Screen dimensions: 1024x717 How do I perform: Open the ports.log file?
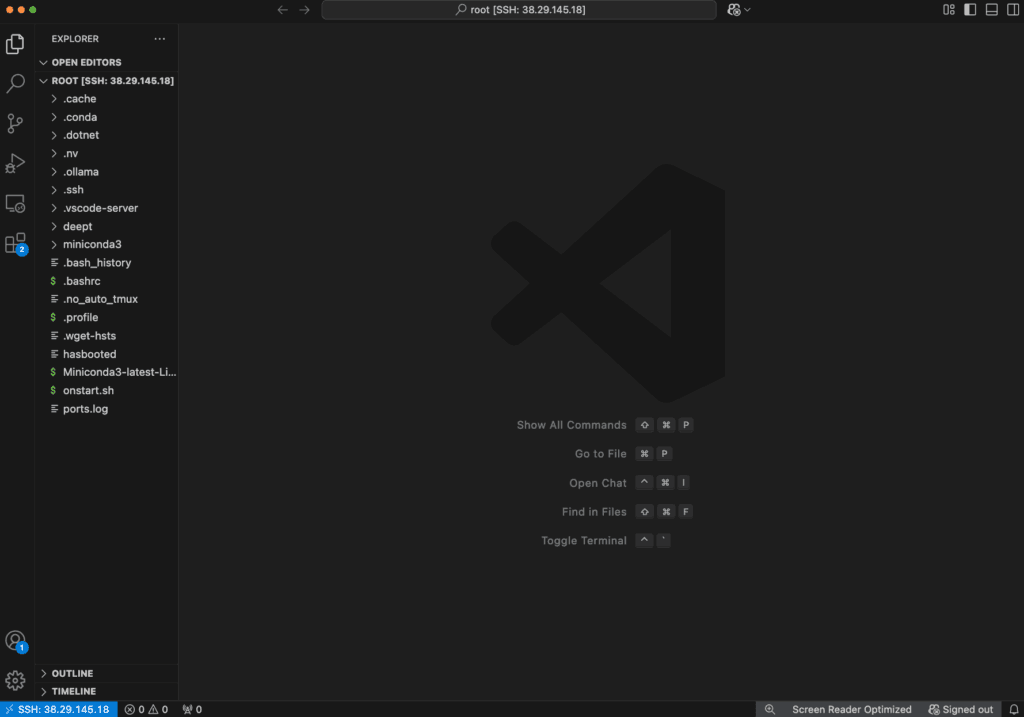[106, 409]
